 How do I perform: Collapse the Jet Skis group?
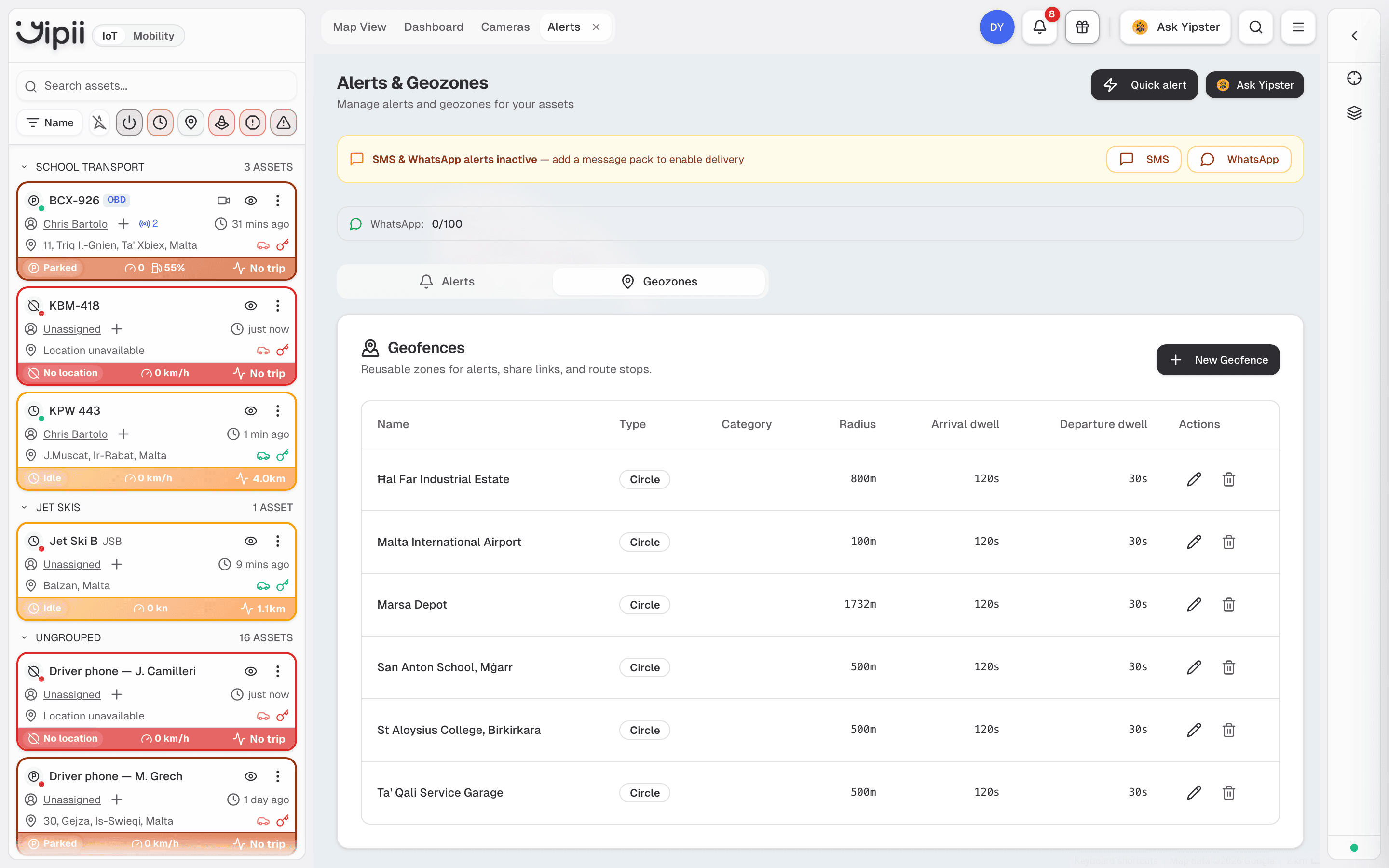[x=24, y=507]
